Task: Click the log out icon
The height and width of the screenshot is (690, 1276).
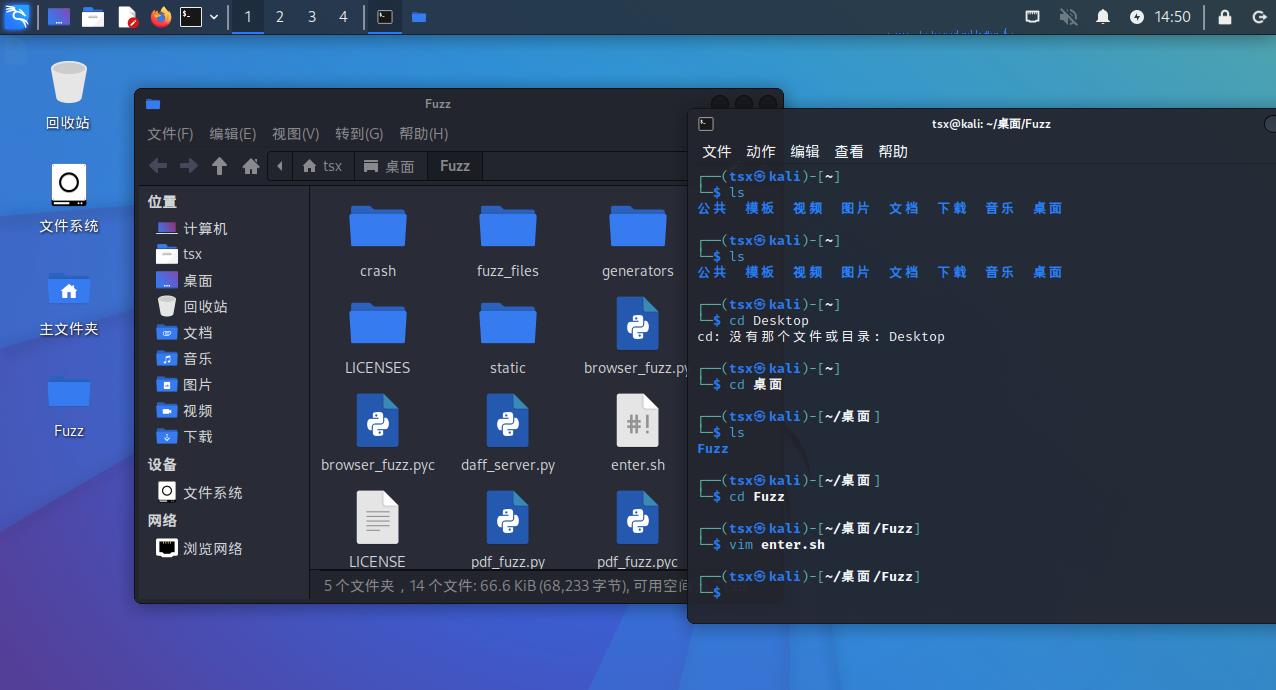Action: 1258,17
